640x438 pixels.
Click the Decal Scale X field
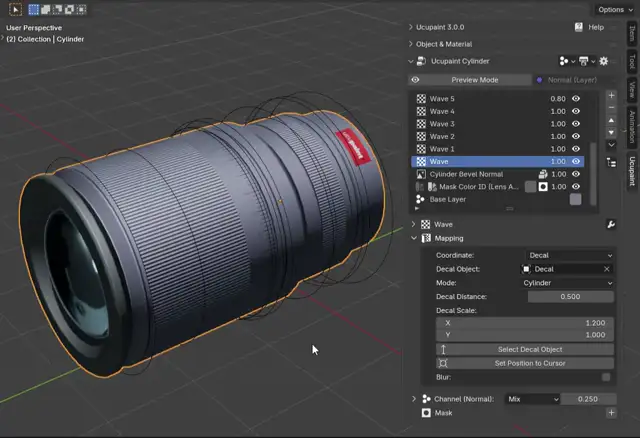click(524, 323)
